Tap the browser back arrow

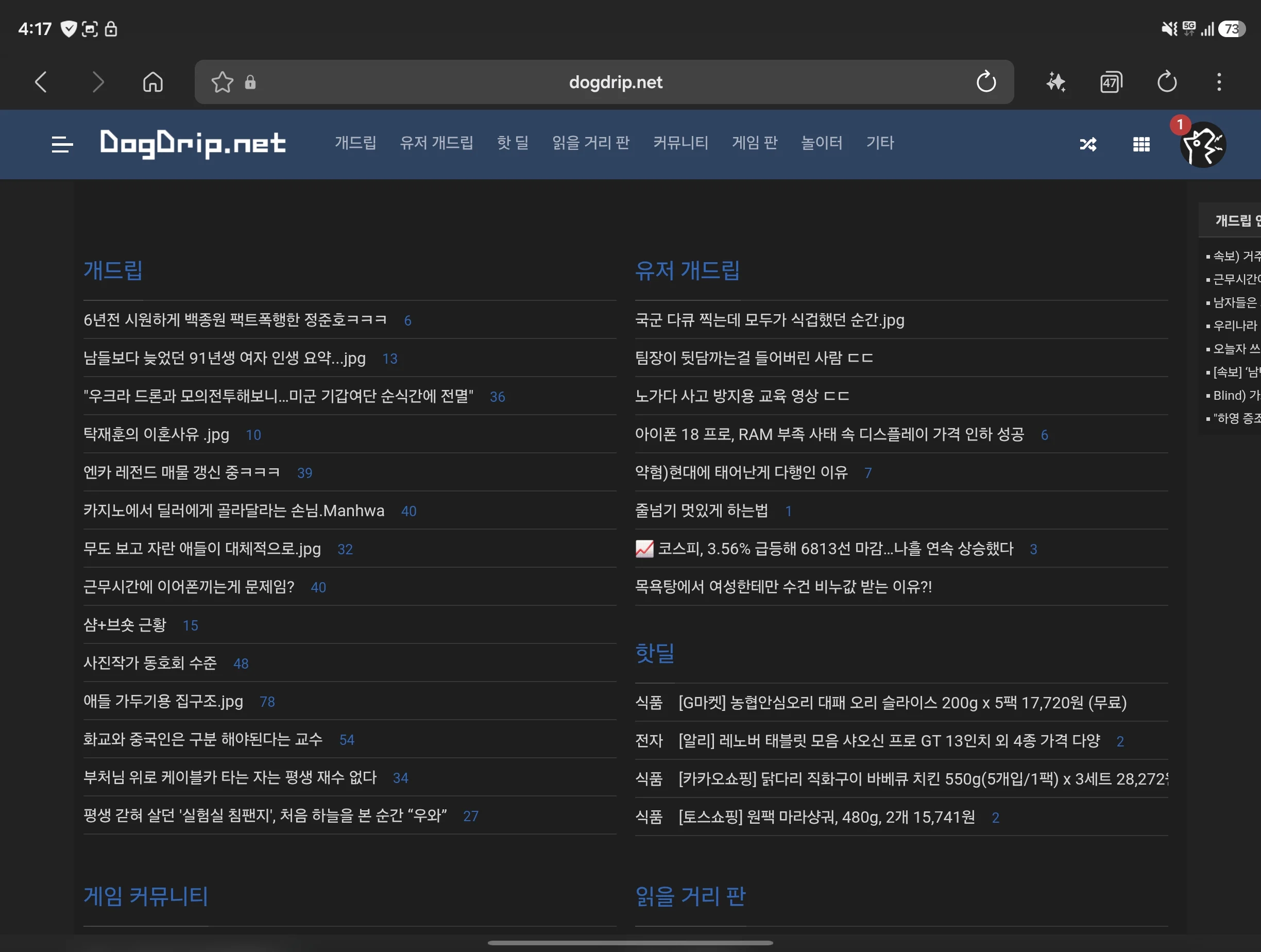[x=41, y=82]
